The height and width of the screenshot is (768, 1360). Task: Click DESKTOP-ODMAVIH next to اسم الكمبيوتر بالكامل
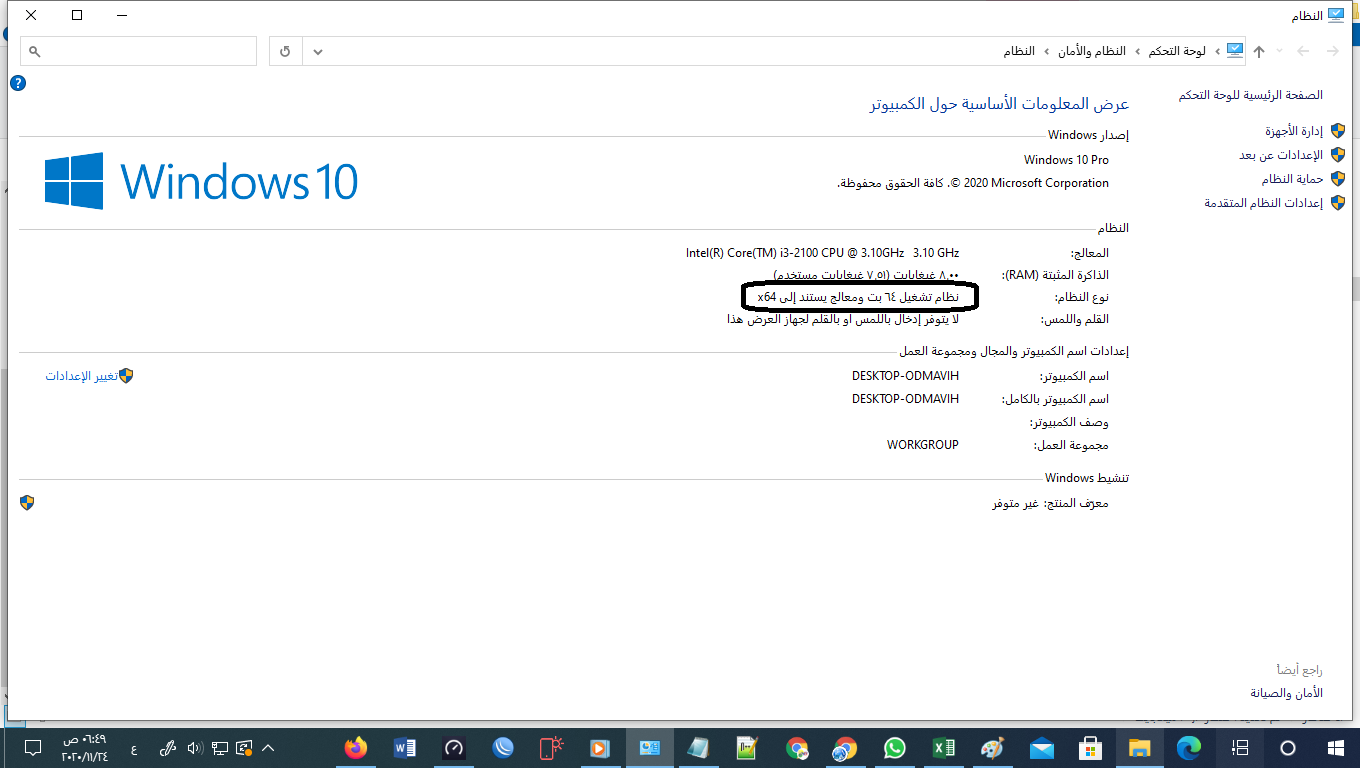click(905, 399)
